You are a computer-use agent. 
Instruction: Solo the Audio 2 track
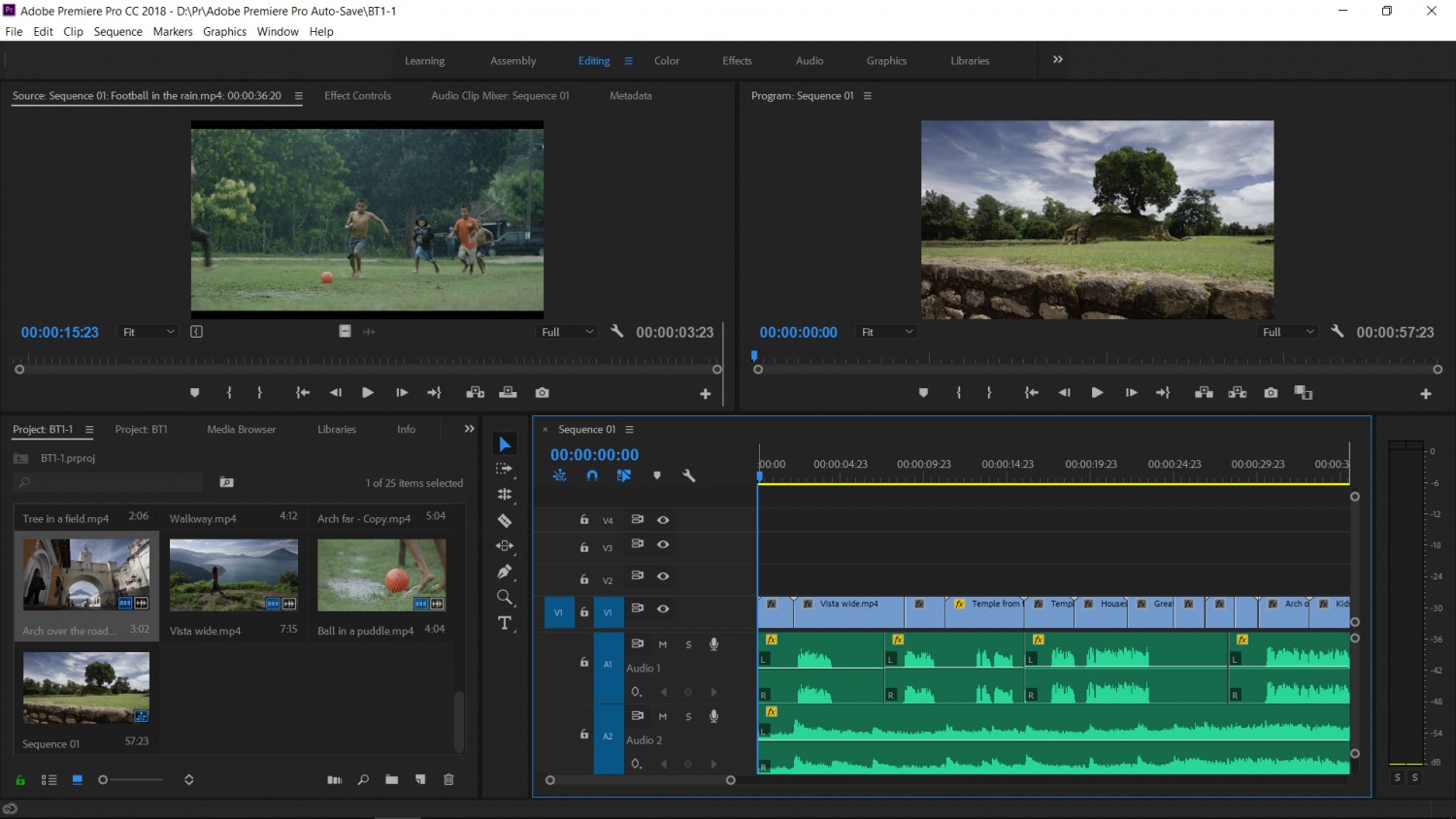point(688,716)
